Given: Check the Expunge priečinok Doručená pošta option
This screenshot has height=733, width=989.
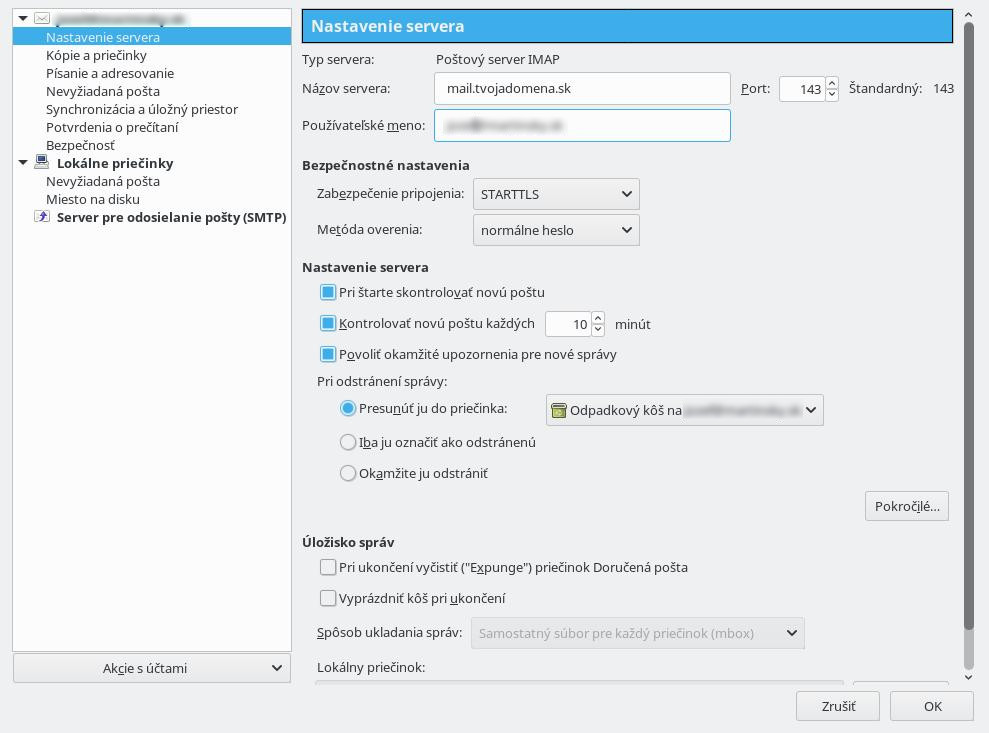Looking at the screenshot, I should coord(327,567).
